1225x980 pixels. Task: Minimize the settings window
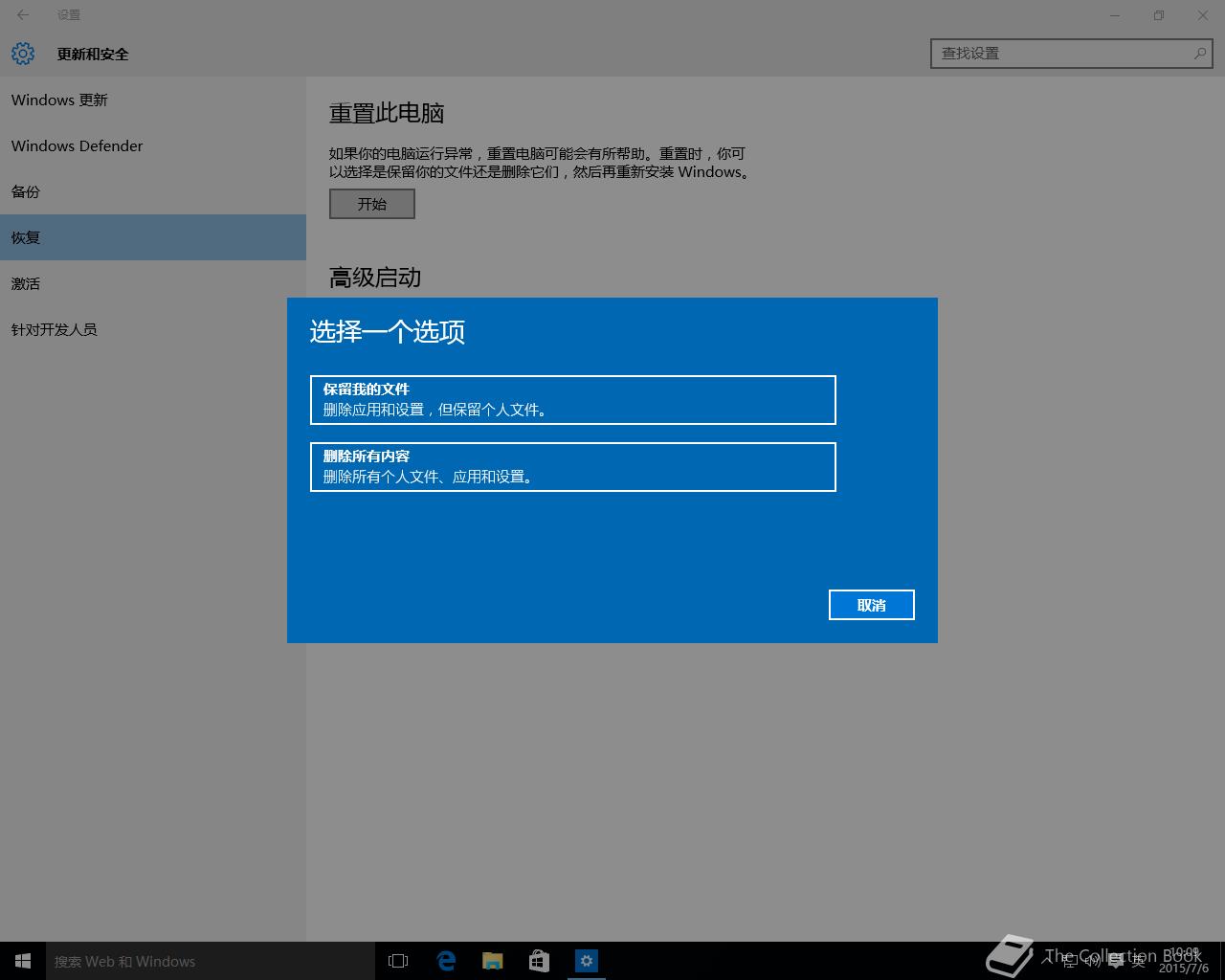click(1116, 14)
